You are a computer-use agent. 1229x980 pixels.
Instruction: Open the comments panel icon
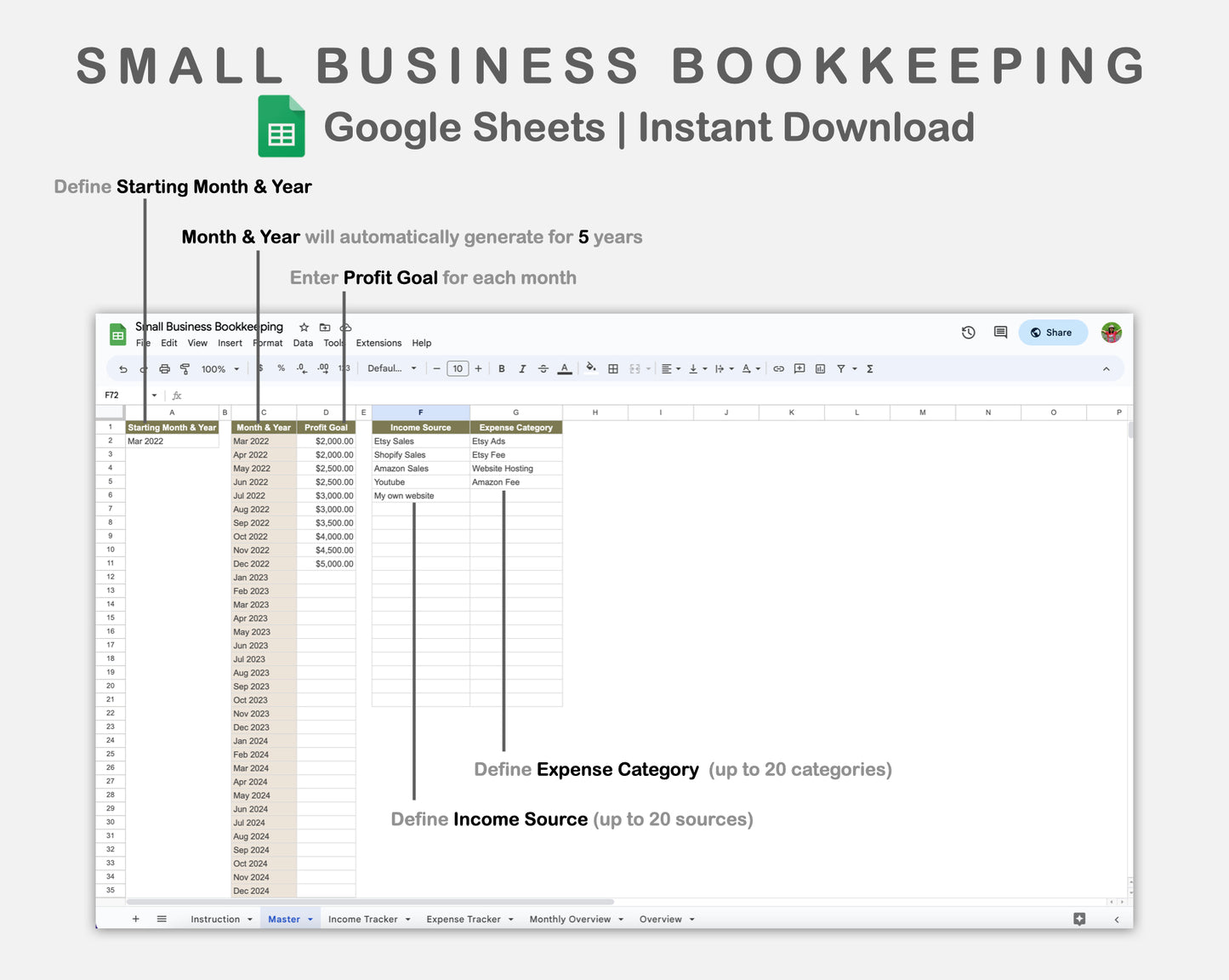point(1000,333)
